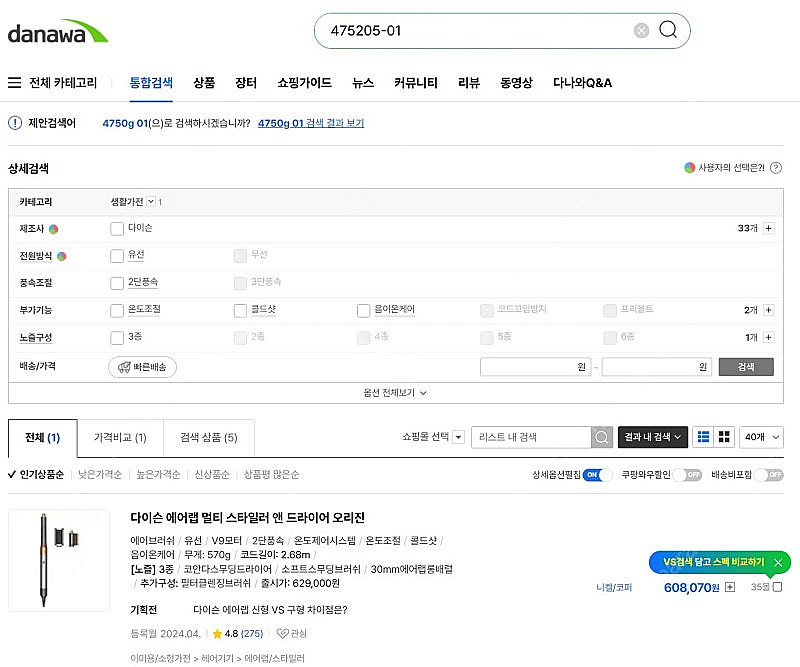Click the 608,070원 price link

(691, 587)
